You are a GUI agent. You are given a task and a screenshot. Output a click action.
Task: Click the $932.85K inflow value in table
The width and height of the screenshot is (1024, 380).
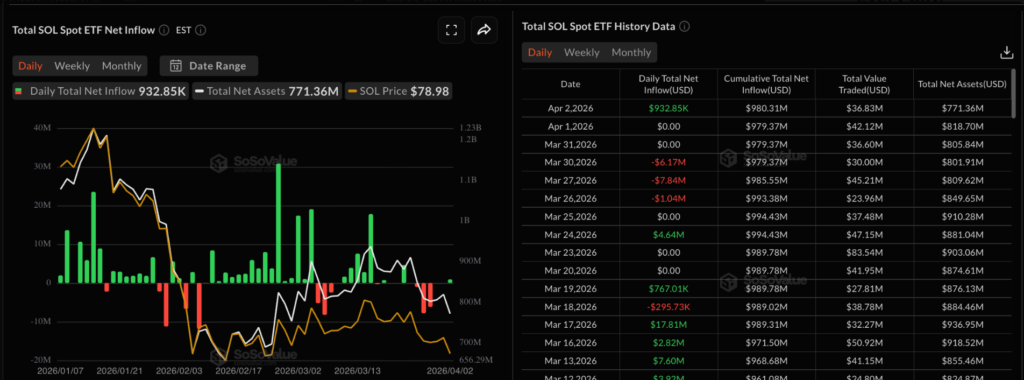click(668, 108)
